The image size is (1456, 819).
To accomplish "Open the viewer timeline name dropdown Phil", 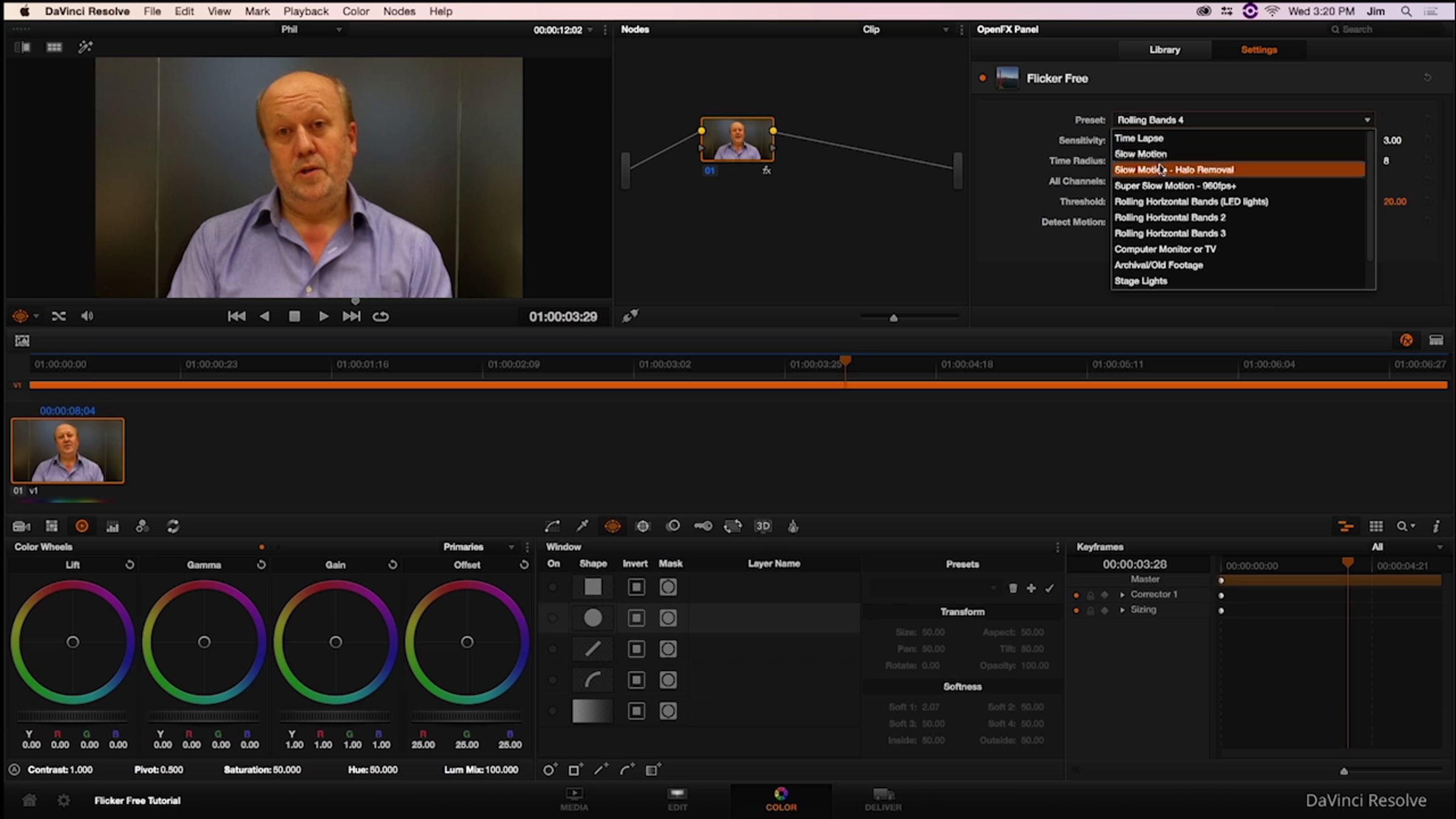I will tap(311, 29).
